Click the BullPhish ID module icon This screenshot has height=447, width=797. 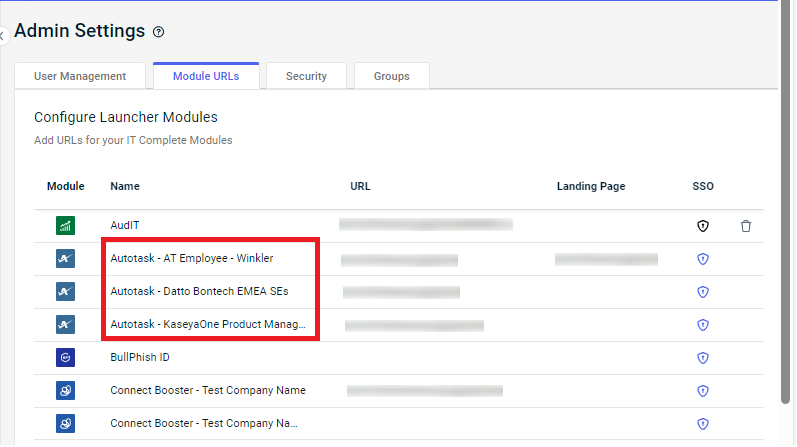pyautogui.click(x=66, y=357)
